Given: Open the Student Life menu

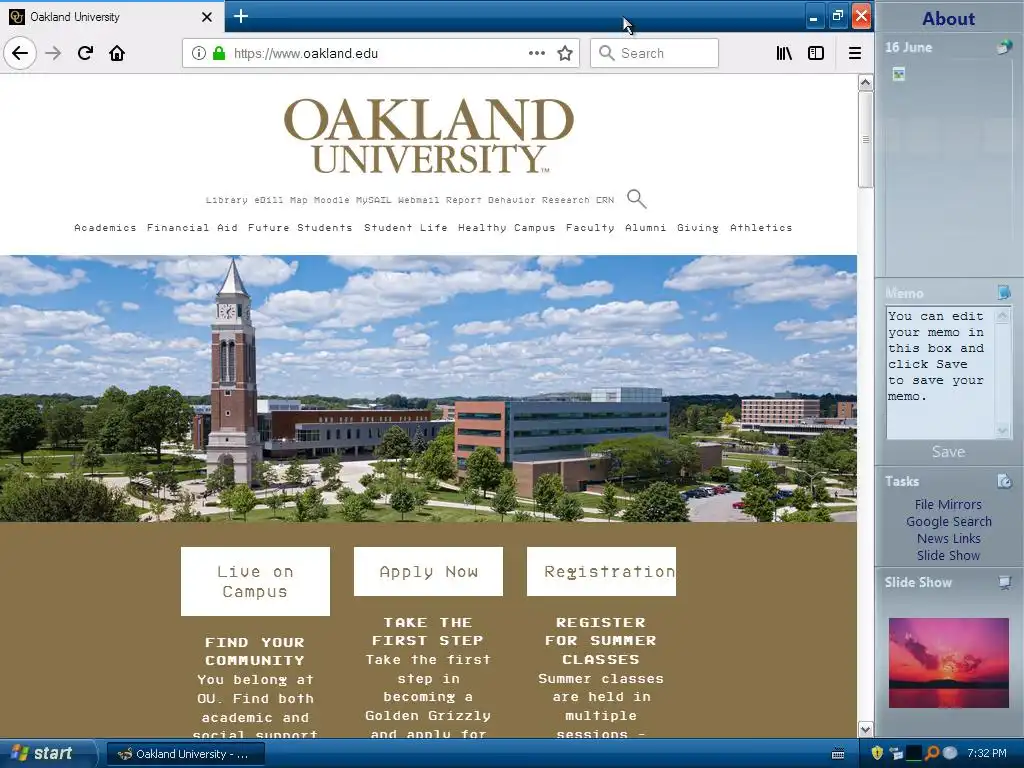Looking at the screenshot, I should point(406,227).
